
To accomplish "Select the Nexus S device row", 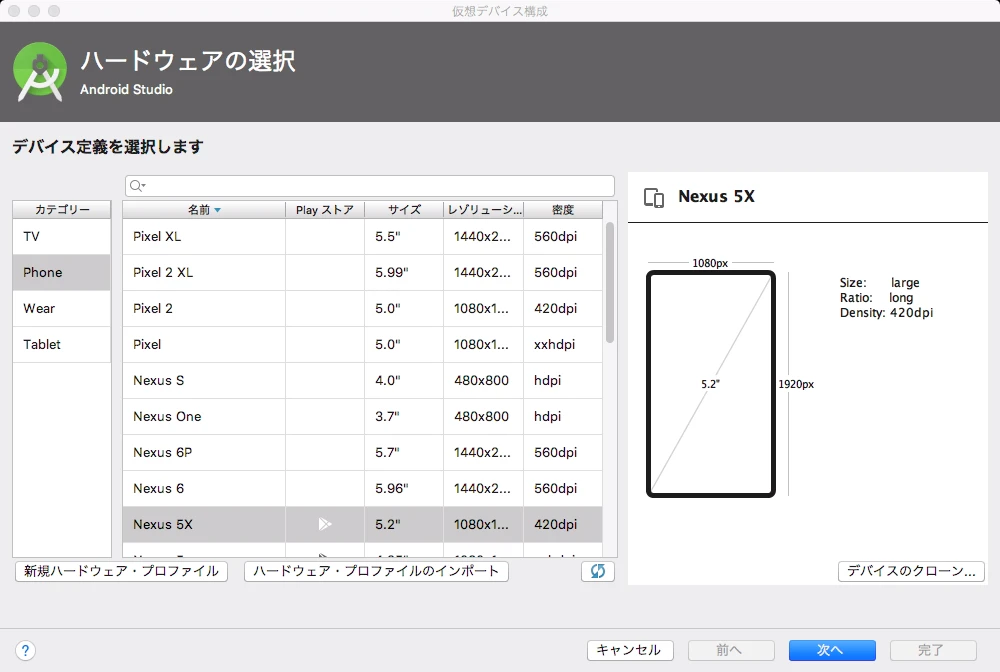I will tap(362, 381).
